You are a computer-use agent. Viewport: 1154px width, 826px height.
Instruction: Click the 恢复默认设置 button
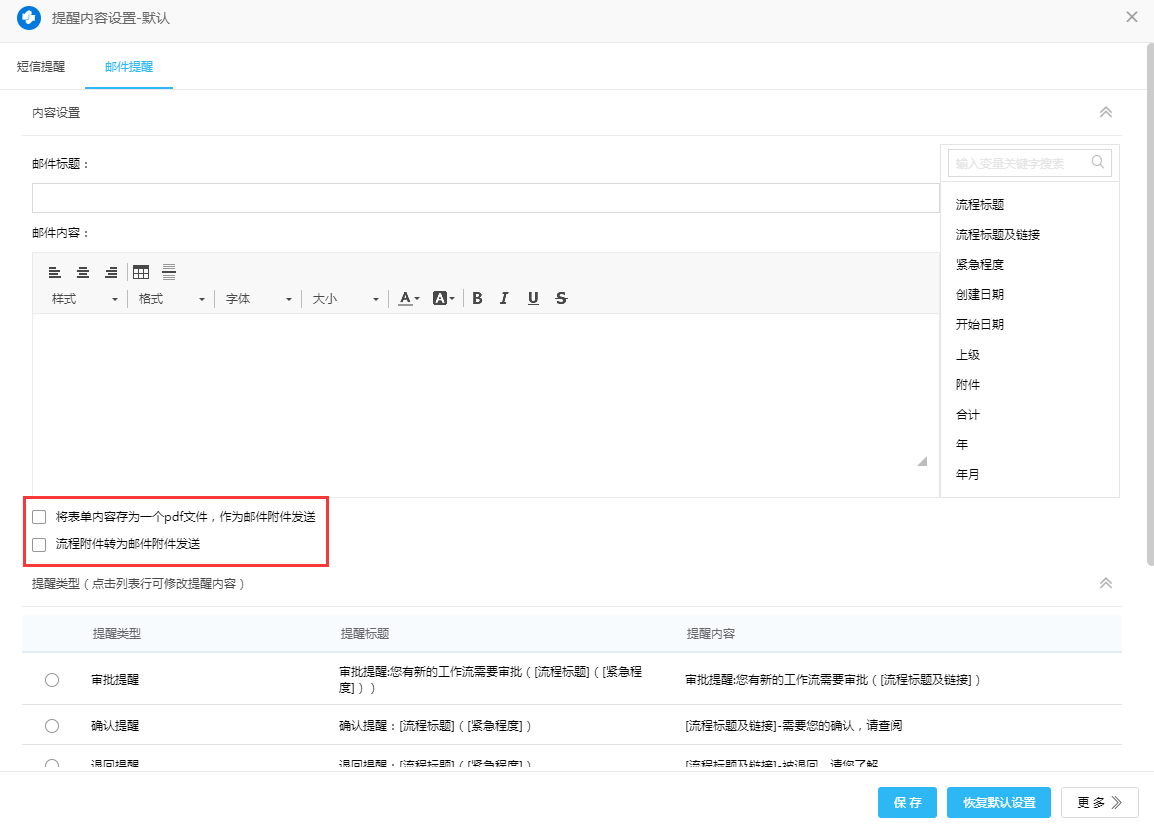pyautogui.click(x=998, y=802)
